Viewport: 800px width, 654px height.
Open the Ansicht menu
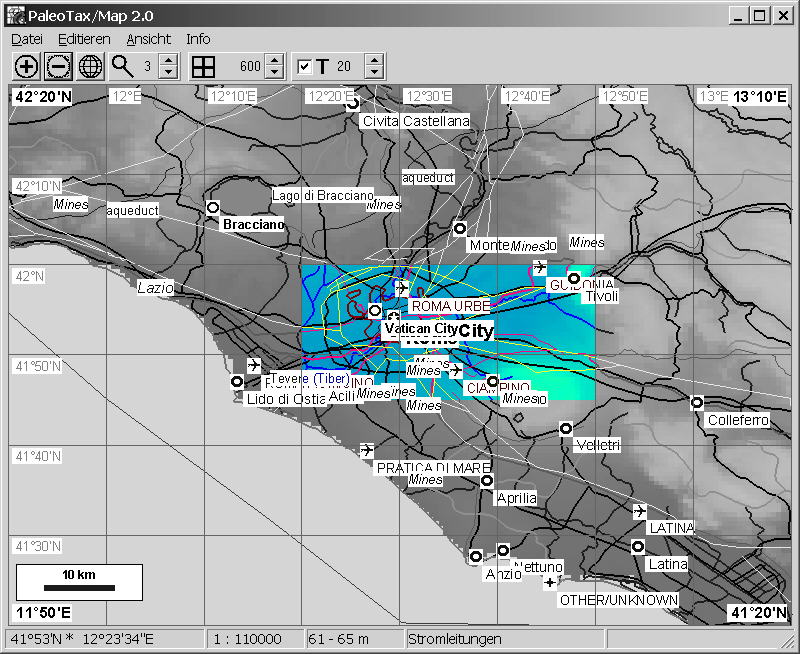148,39
